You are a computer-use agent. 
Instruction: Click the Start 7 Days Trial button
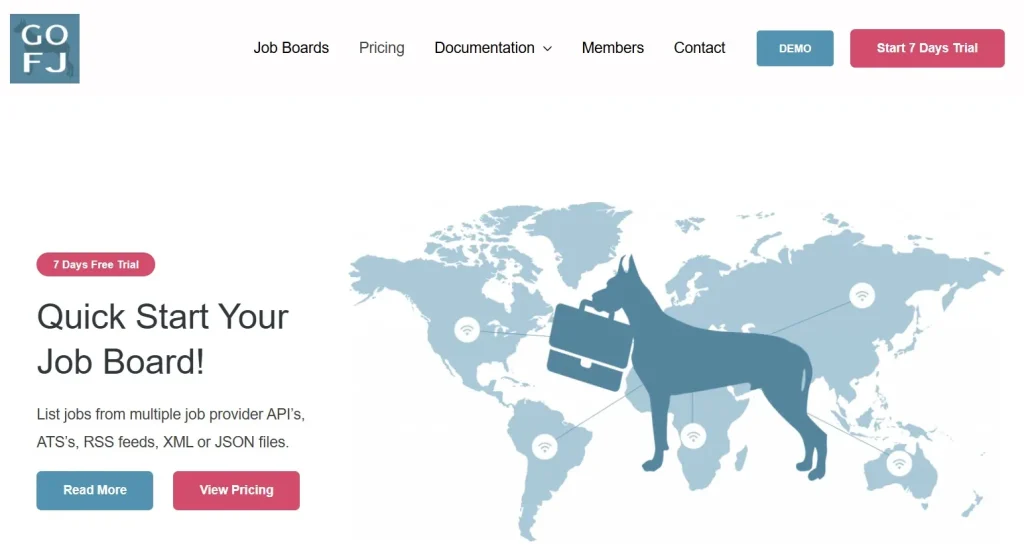[x=927, y=48]
